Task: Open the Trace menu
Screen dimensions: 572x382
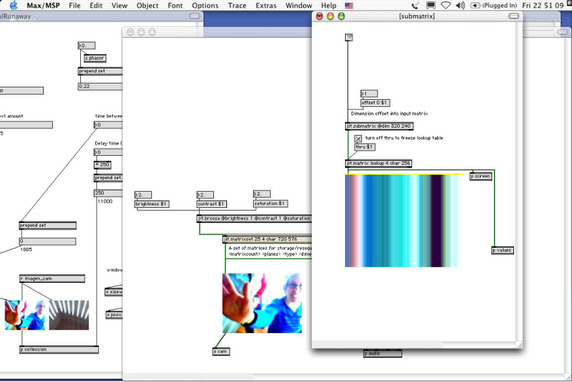Action: point(237,5)
